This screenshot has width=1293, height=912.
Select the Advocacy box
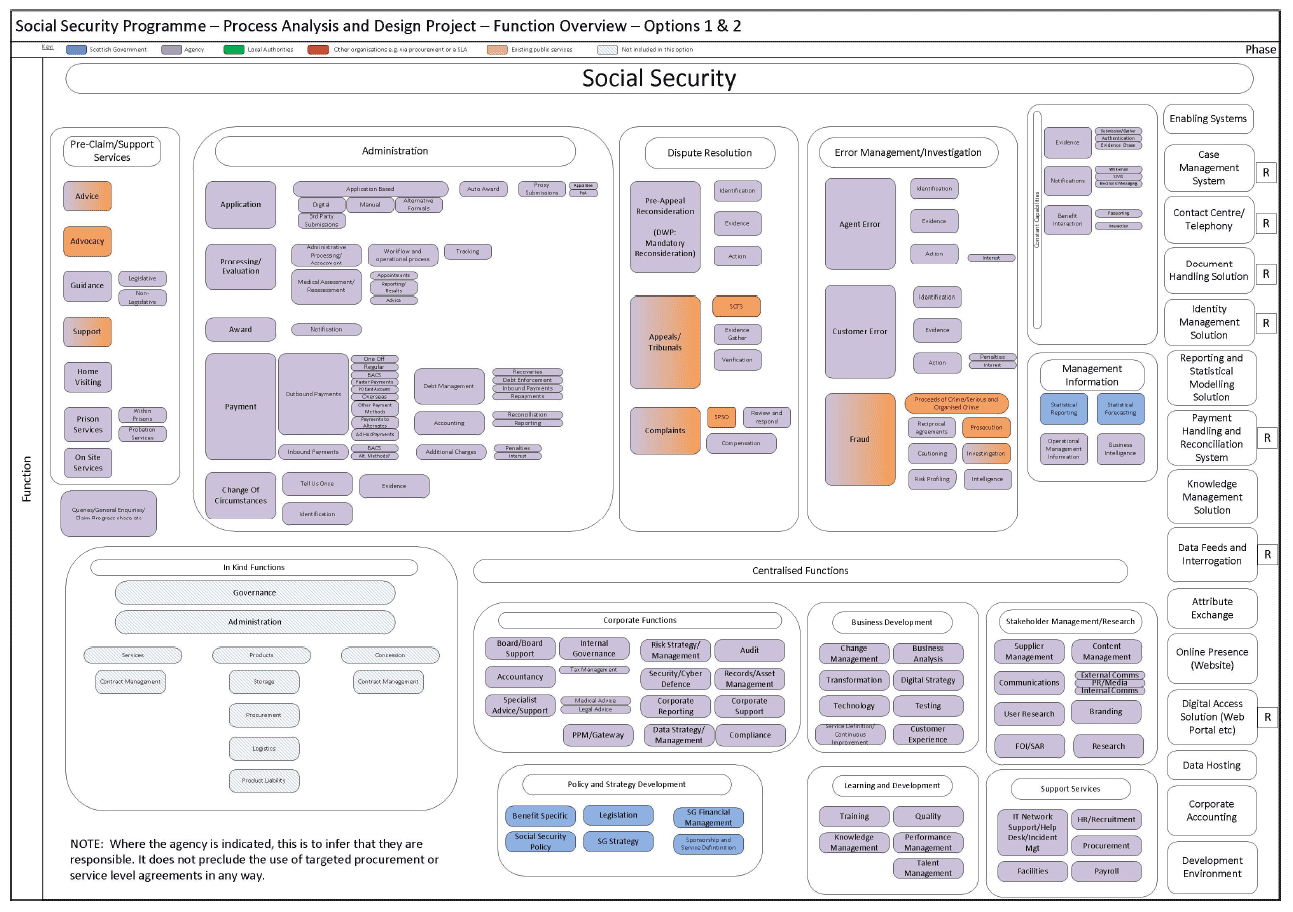(x=87, y=242)
